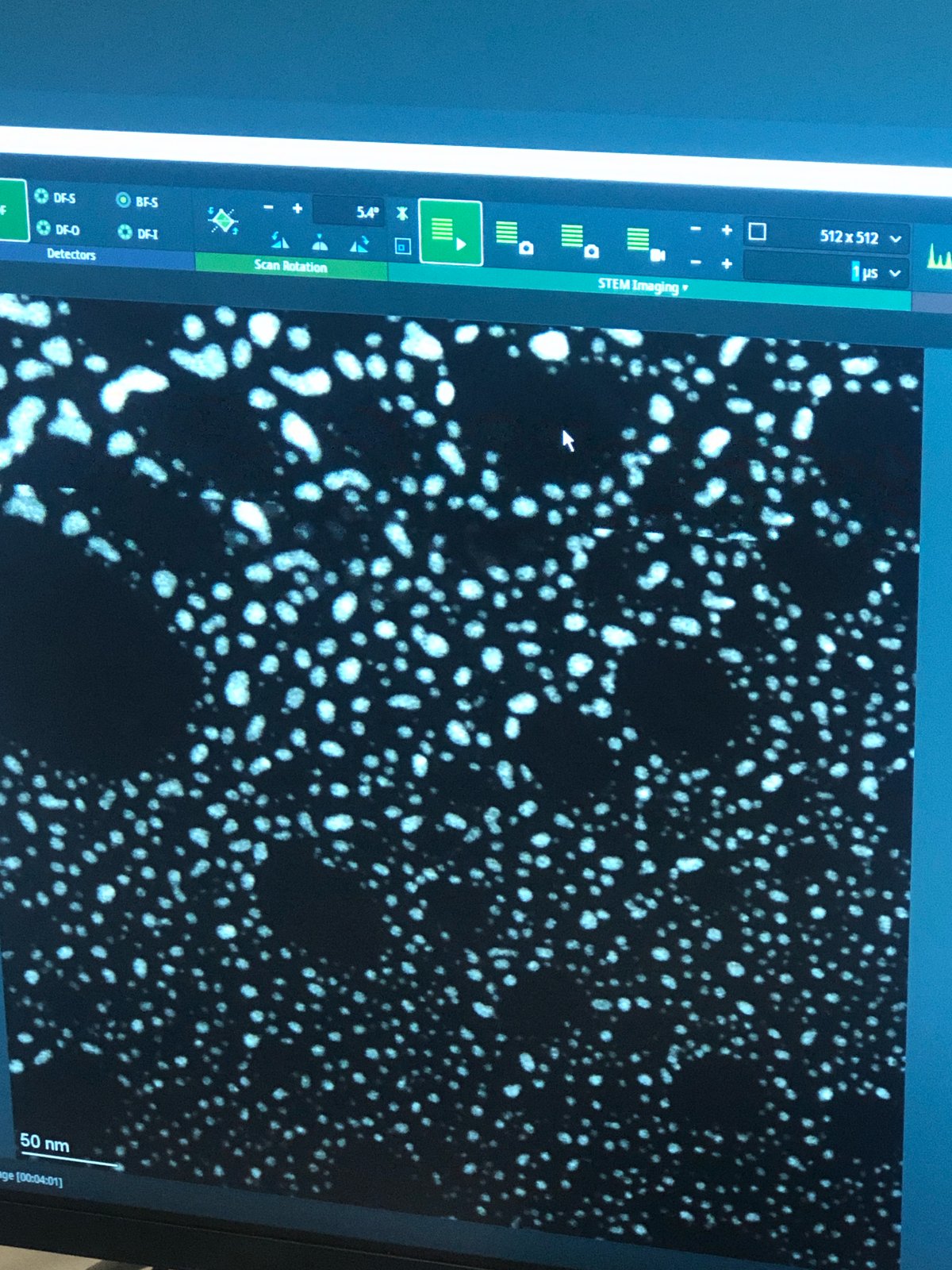The width and height of the screenshot is (952, 1270).
Task: Acquire STEM image with second camera icon
Action: tap(579, 241)
